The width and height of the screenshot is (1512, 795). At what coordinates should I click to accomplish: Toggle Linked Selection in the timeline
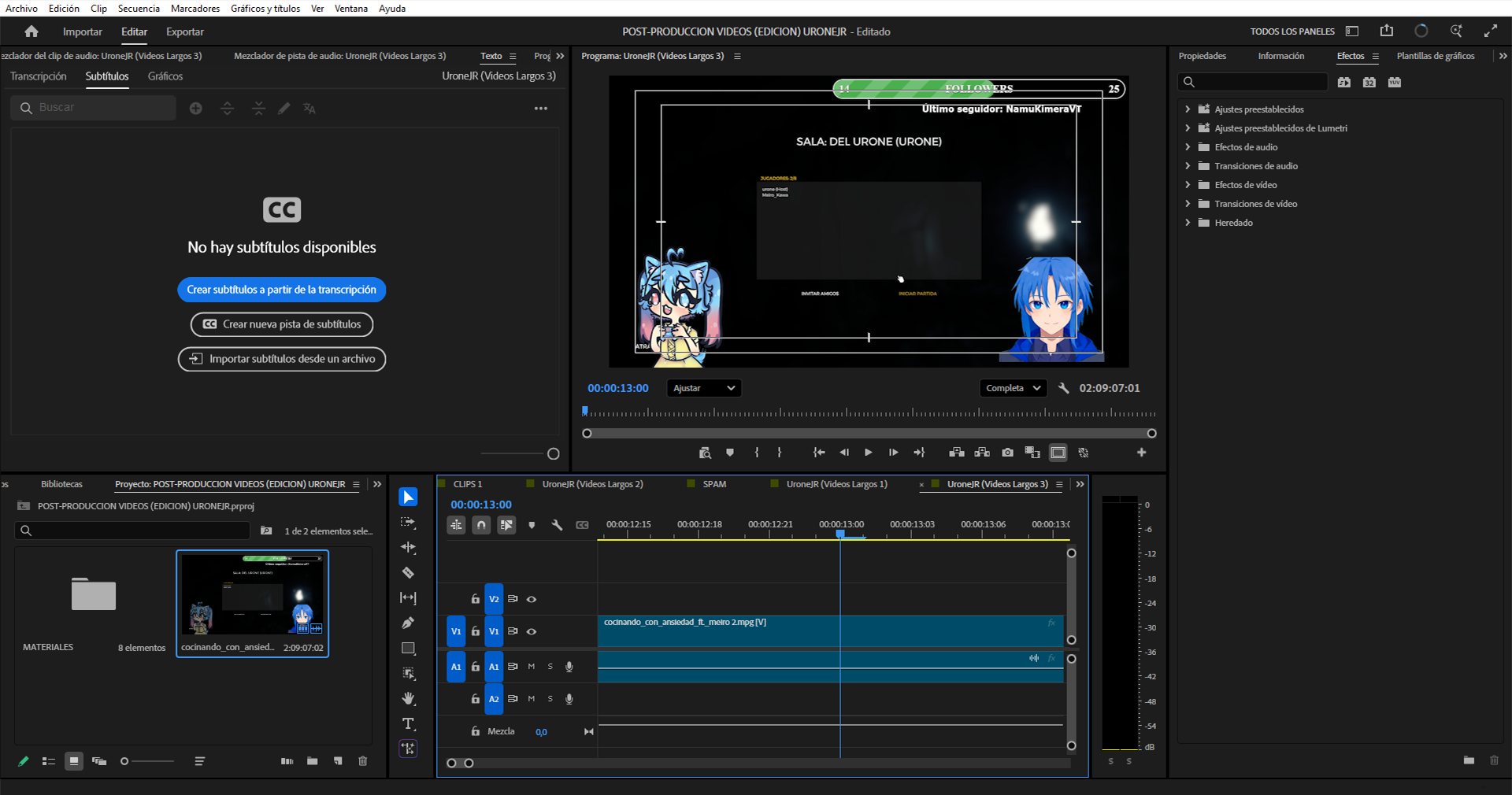(x=506, y=525)
